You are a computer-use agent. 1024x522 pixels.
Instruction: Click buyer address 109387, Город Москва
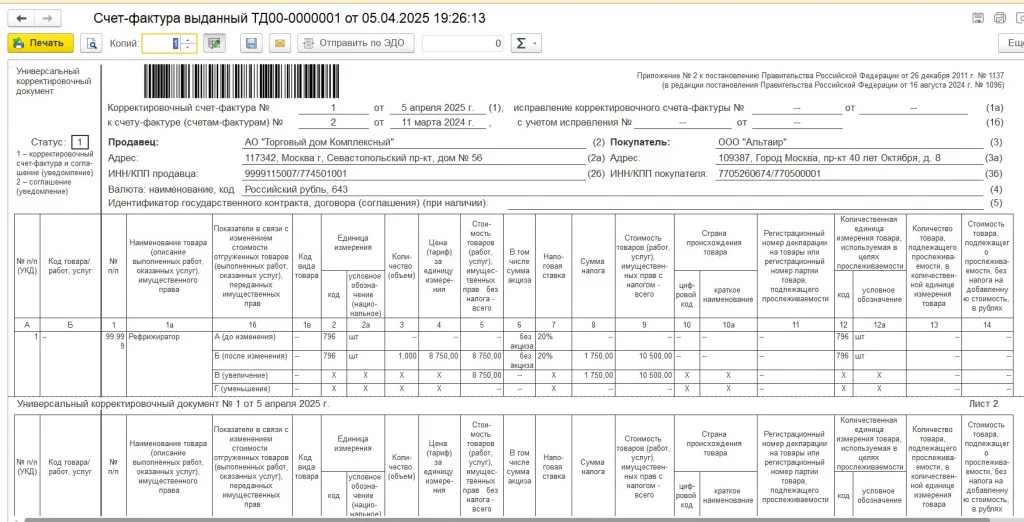coord(829,158)
